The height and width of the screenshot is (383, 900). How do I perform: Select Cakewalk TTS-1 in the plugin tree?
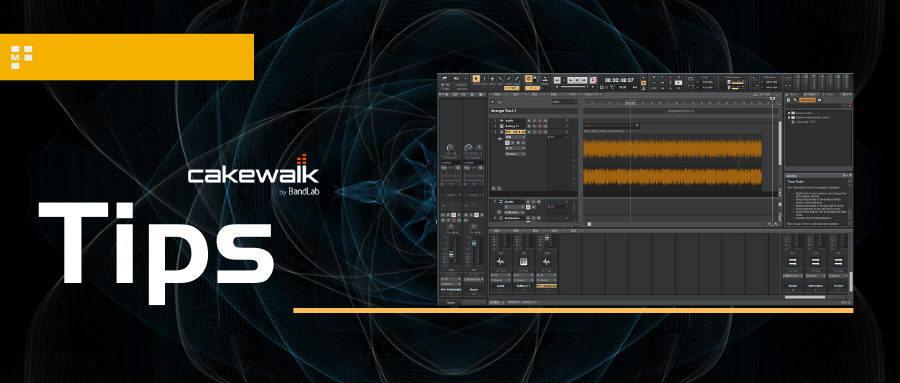click(x=806, y=122)
